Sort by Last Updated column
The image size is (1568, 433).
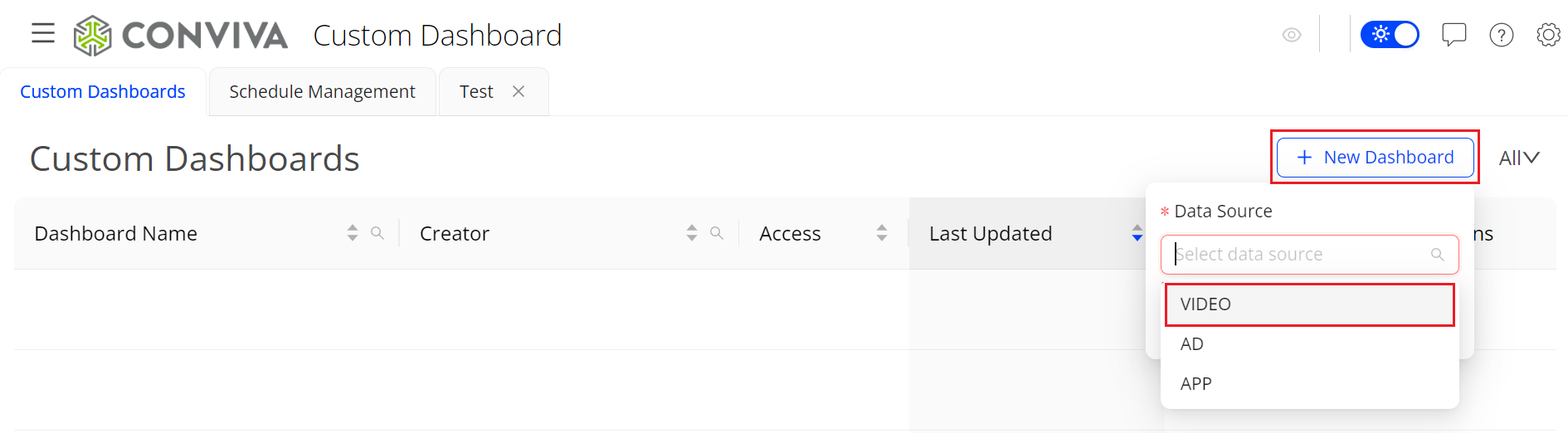tap(1137, 233)
